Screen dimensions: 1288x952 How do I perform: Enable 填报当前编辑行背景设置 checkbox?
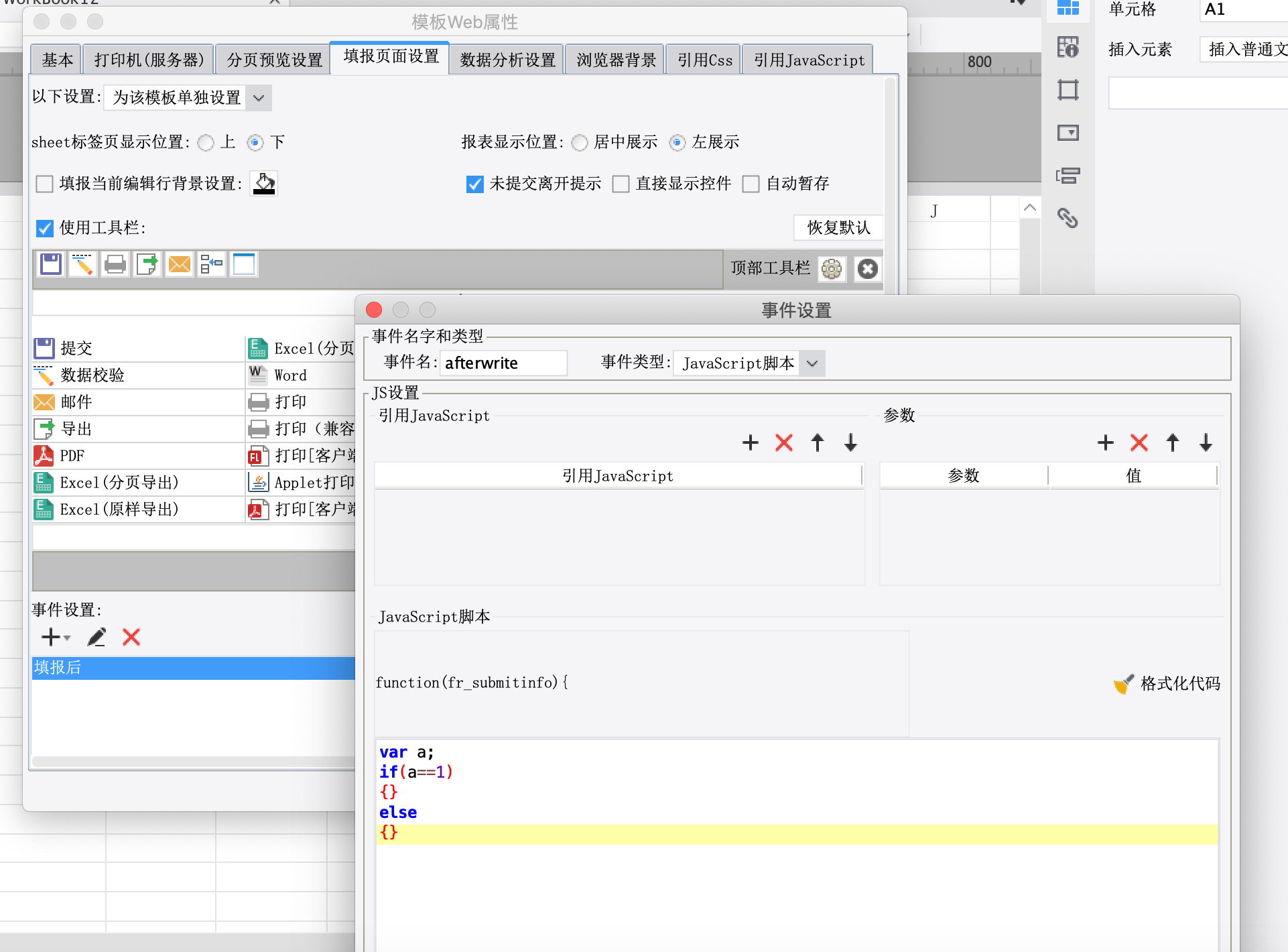point(44,184)
